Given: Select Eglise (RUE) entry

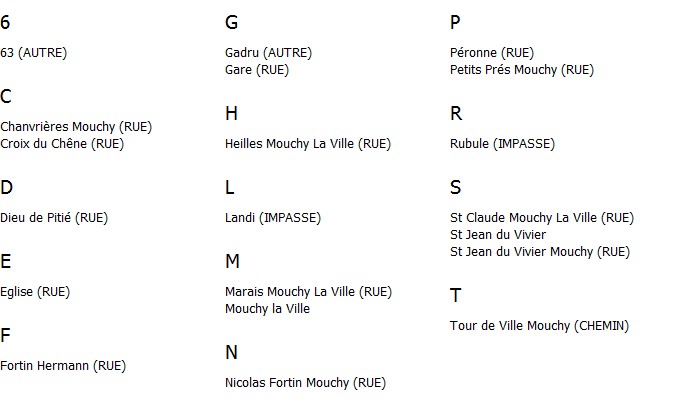Looking at the screenshot, I should point(35,292).
